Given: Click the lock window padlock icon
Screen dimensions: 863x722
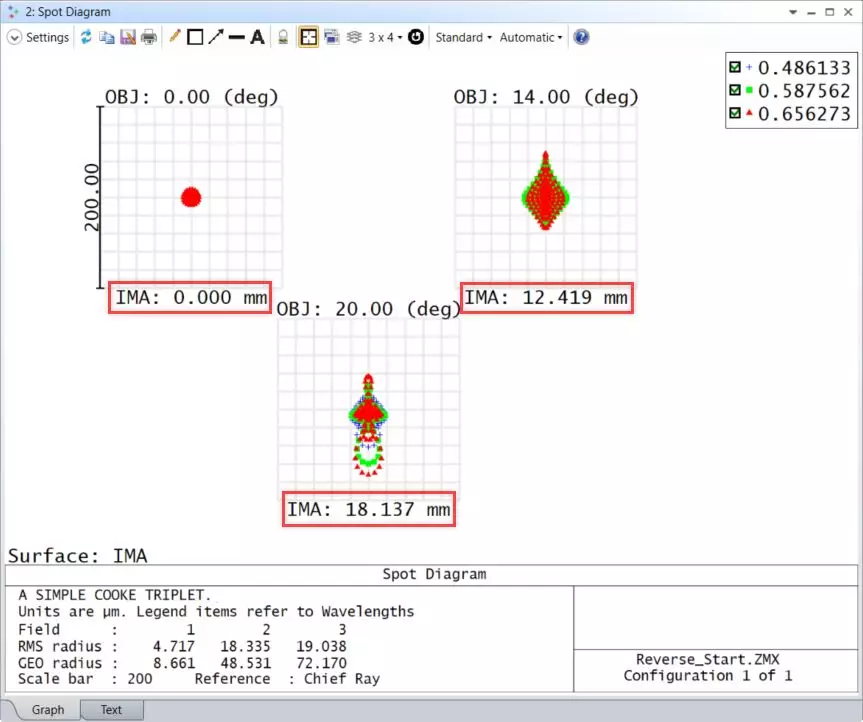Looking at the screenshot, I should coord(283,37).
